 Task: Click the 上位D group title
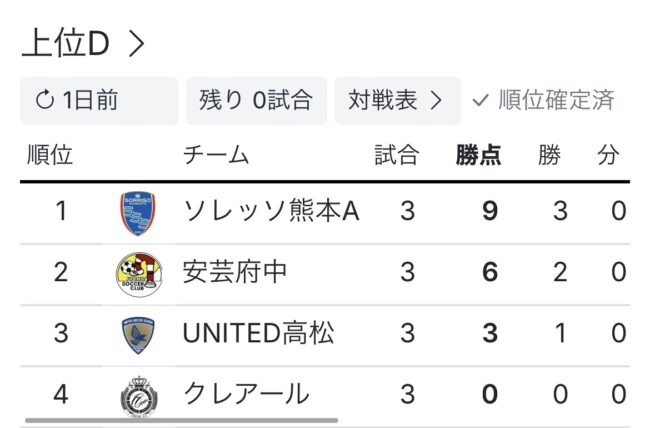click(65, 45)
